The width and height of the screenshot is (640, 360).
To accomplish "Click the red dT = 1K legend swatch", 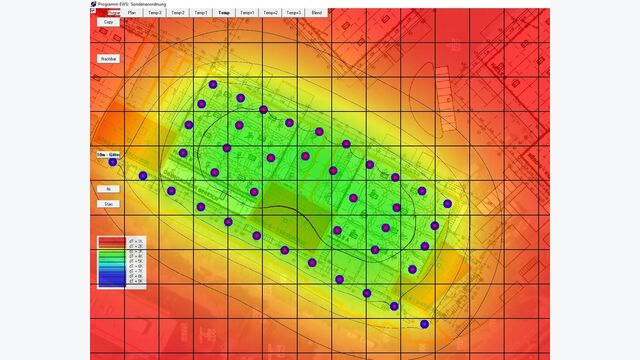I will pyautogui.click(x=111, y=241).
